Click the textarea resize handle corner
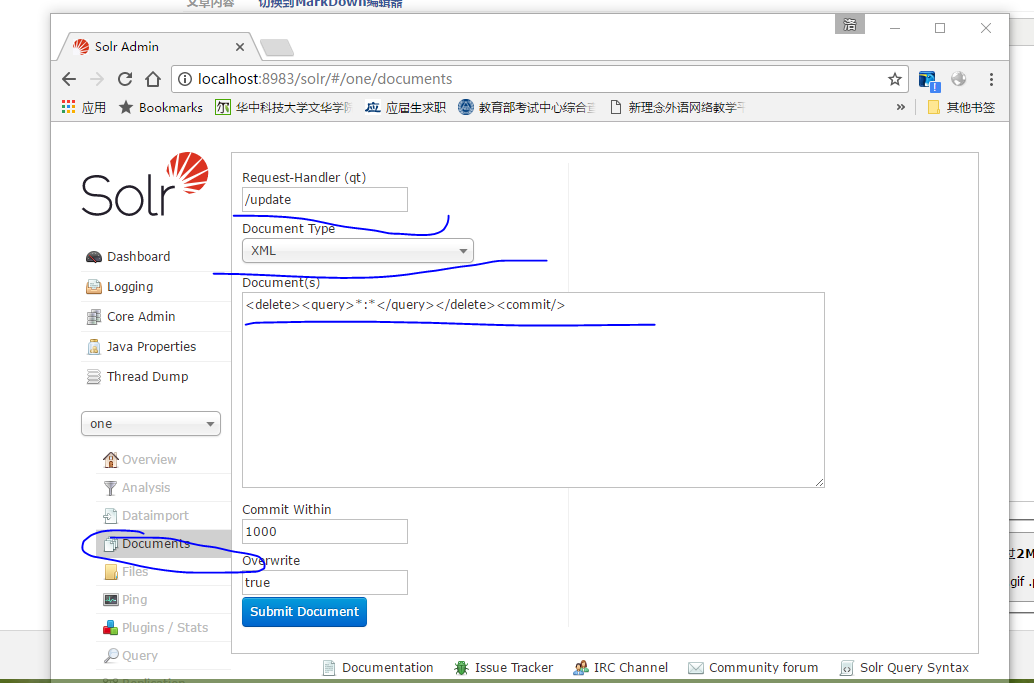 819,483
